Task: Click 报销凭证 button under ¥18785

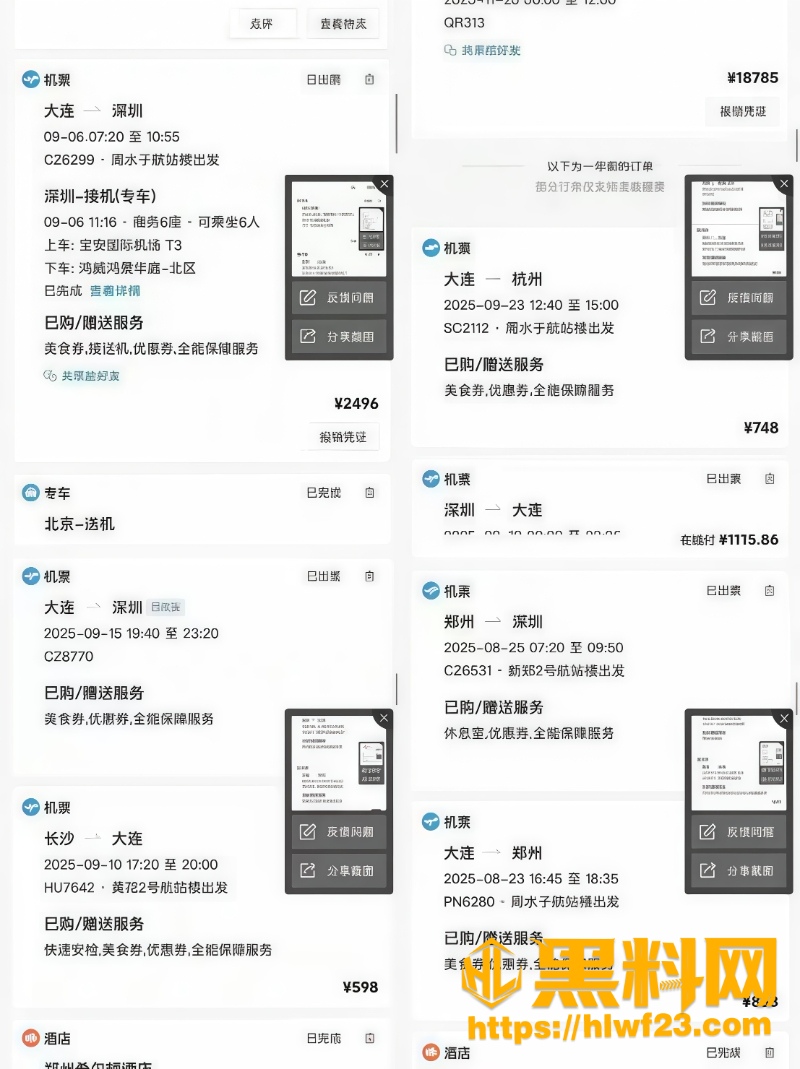Action: [x=743, y=111]
